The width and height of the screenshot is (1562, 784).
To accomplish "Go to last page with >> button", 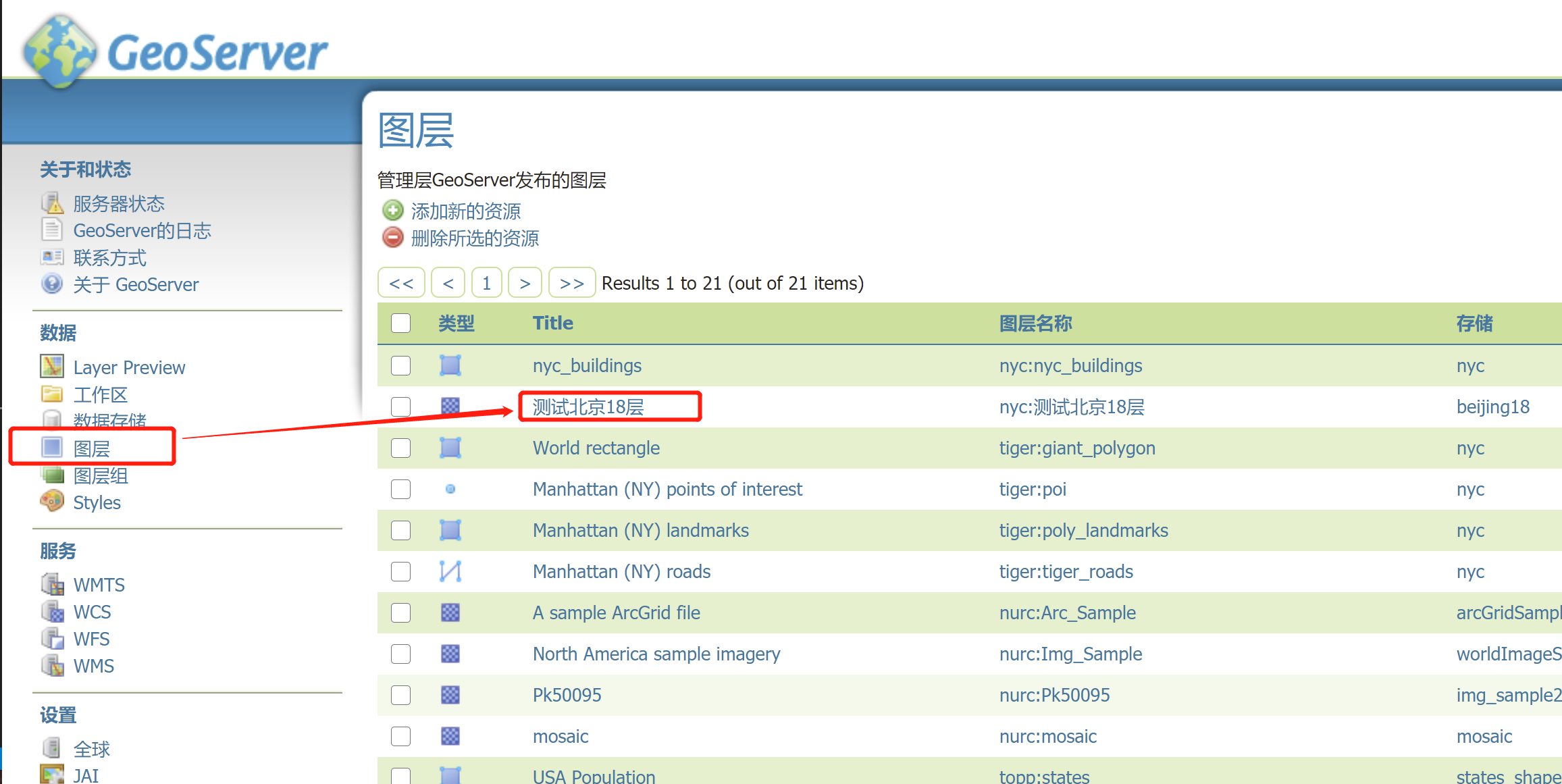I will [x=571, y=283].
